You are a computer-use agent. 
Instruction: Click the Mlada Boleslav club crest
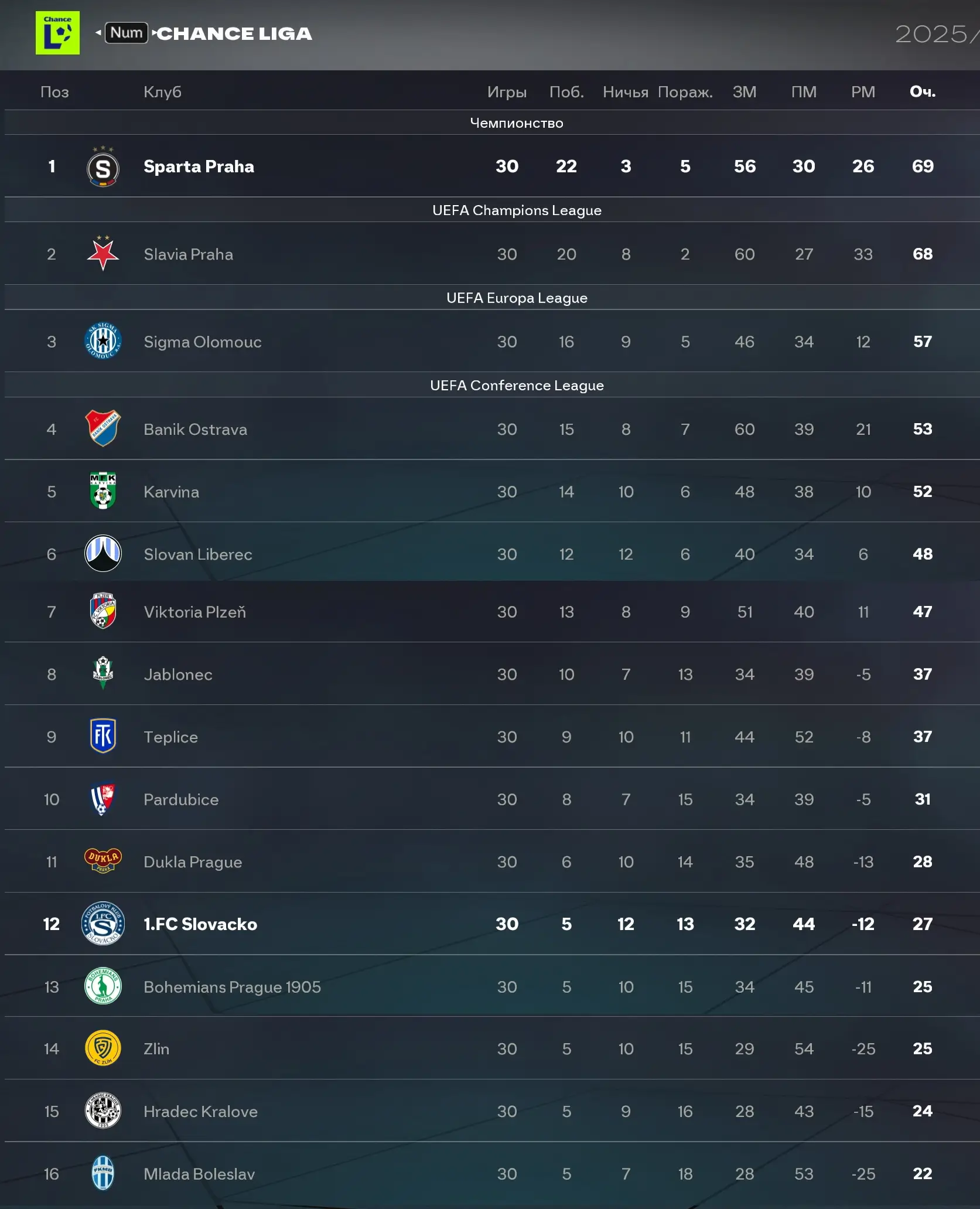(x=103, y=1173)
